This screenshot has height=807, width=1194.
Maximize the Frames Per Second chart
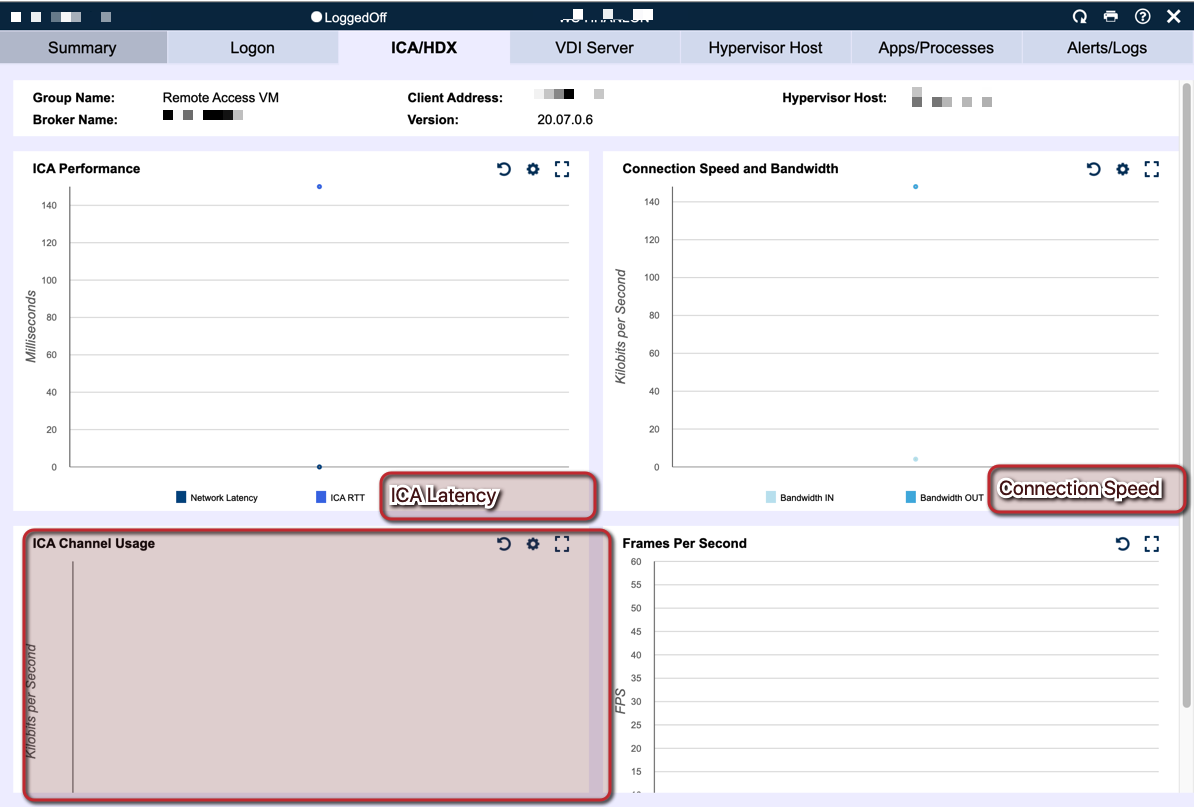point(1151,544)
